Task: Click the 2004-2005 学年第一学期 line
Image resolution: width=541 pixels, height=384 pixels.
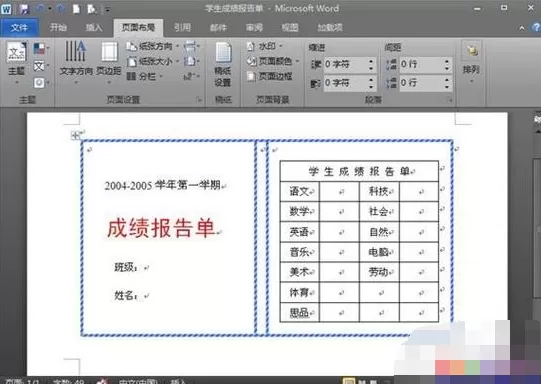Action: (163, 185)
